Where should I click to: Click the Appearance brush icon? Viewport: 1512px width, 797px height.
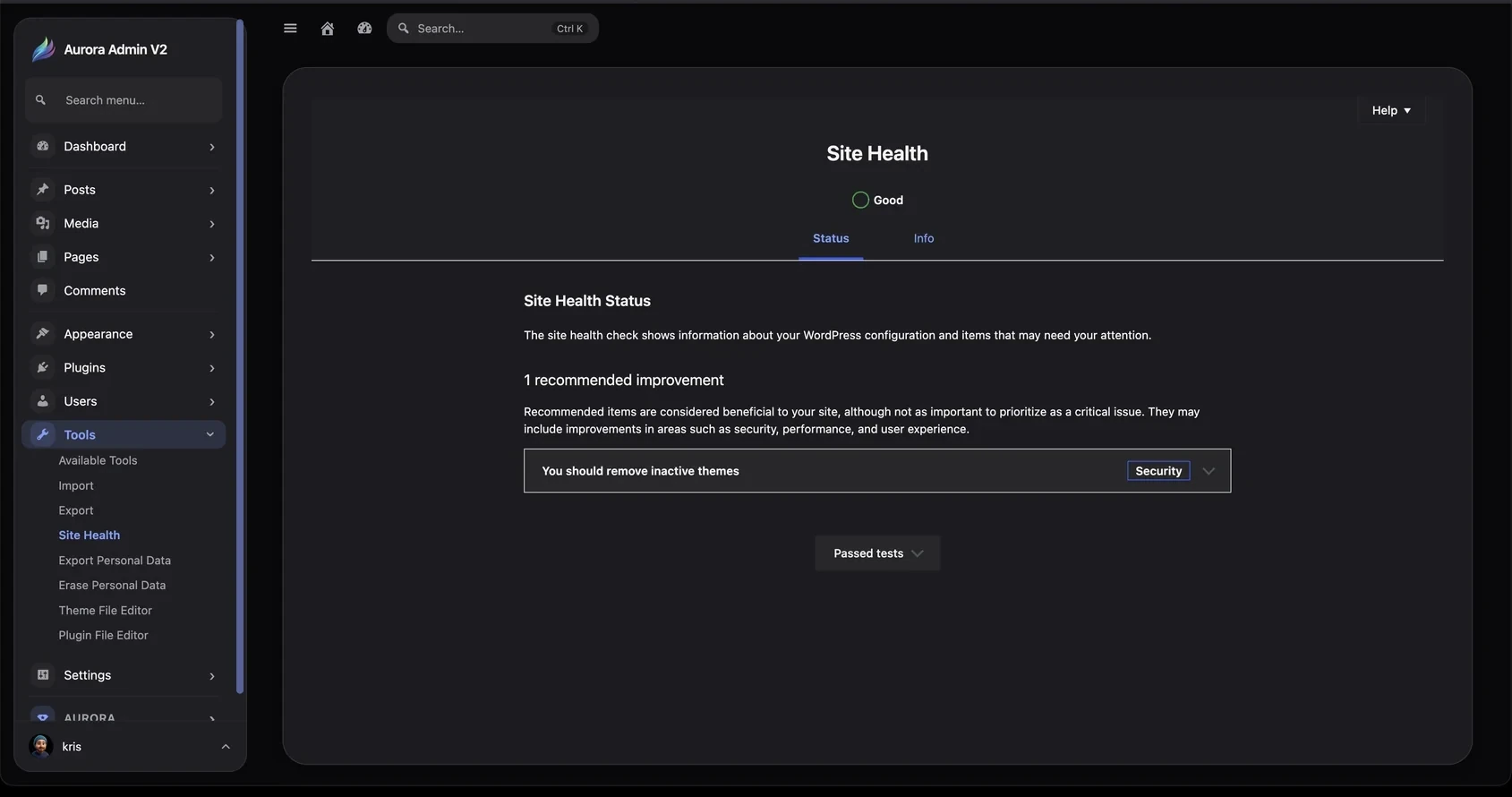tap(42, 334)
